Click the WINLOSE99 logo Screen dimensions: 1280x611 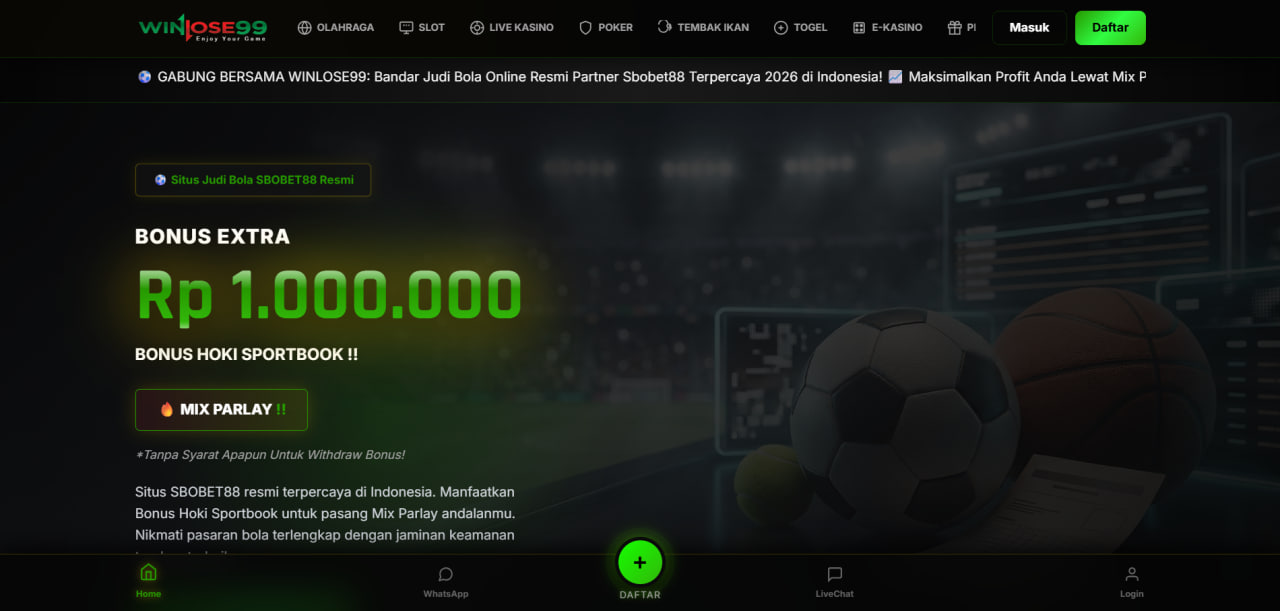click(203, 28)
